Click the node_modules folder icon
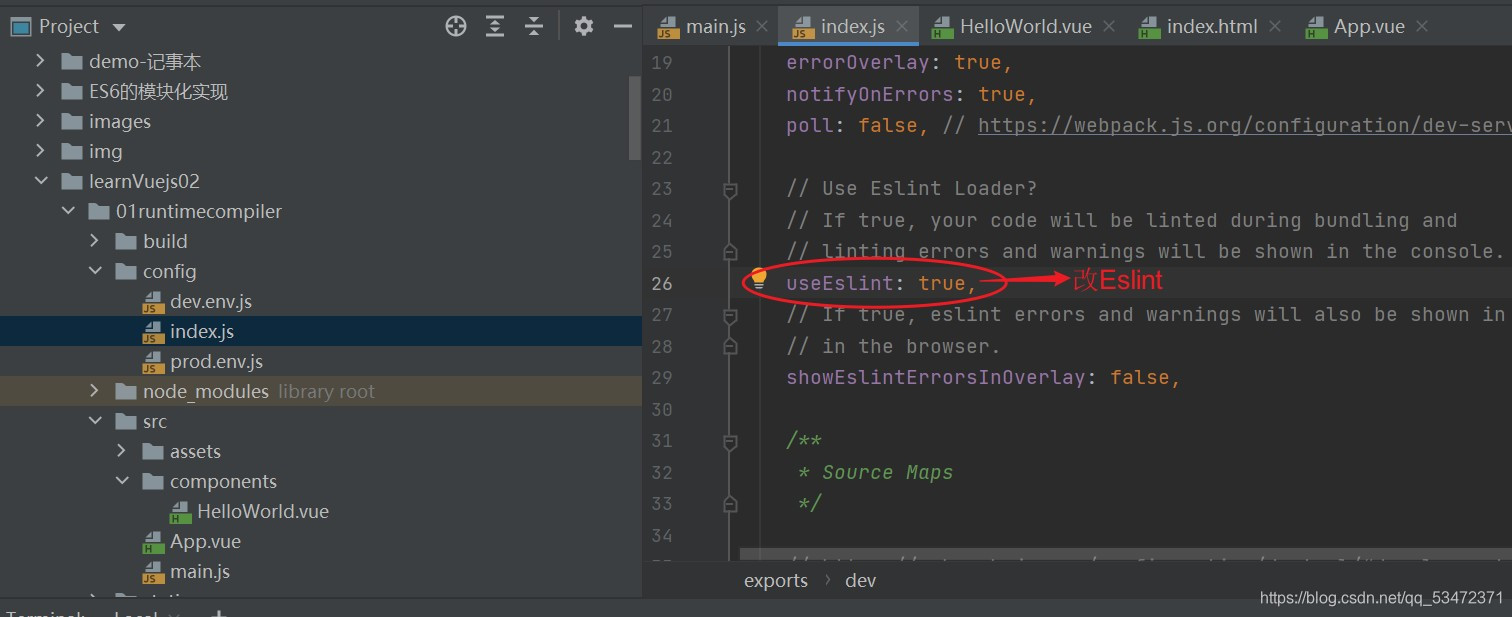Image resolution: width=1512 pixels, height=617 pixels. click(126, 391)
